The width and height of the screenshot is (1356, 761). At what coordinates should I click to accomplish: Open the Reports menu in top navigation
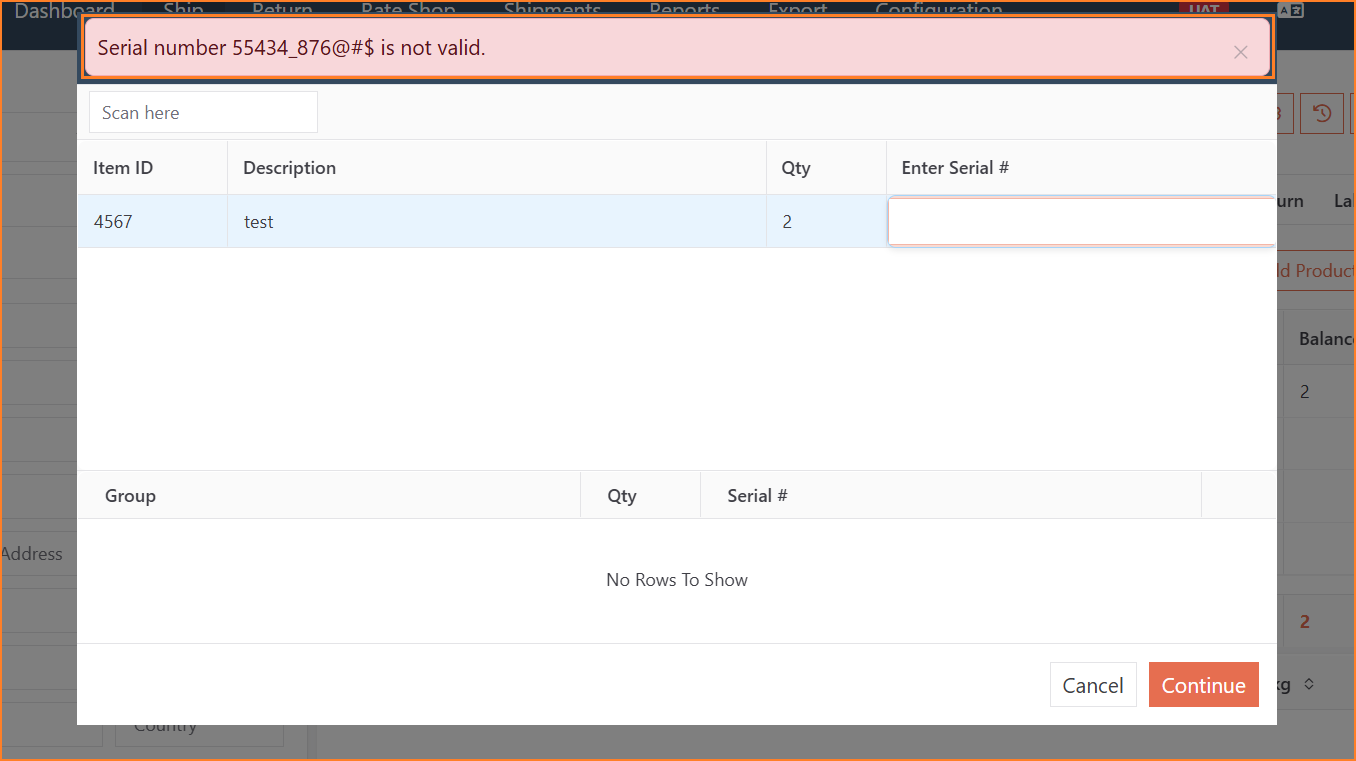pos(685,10)
